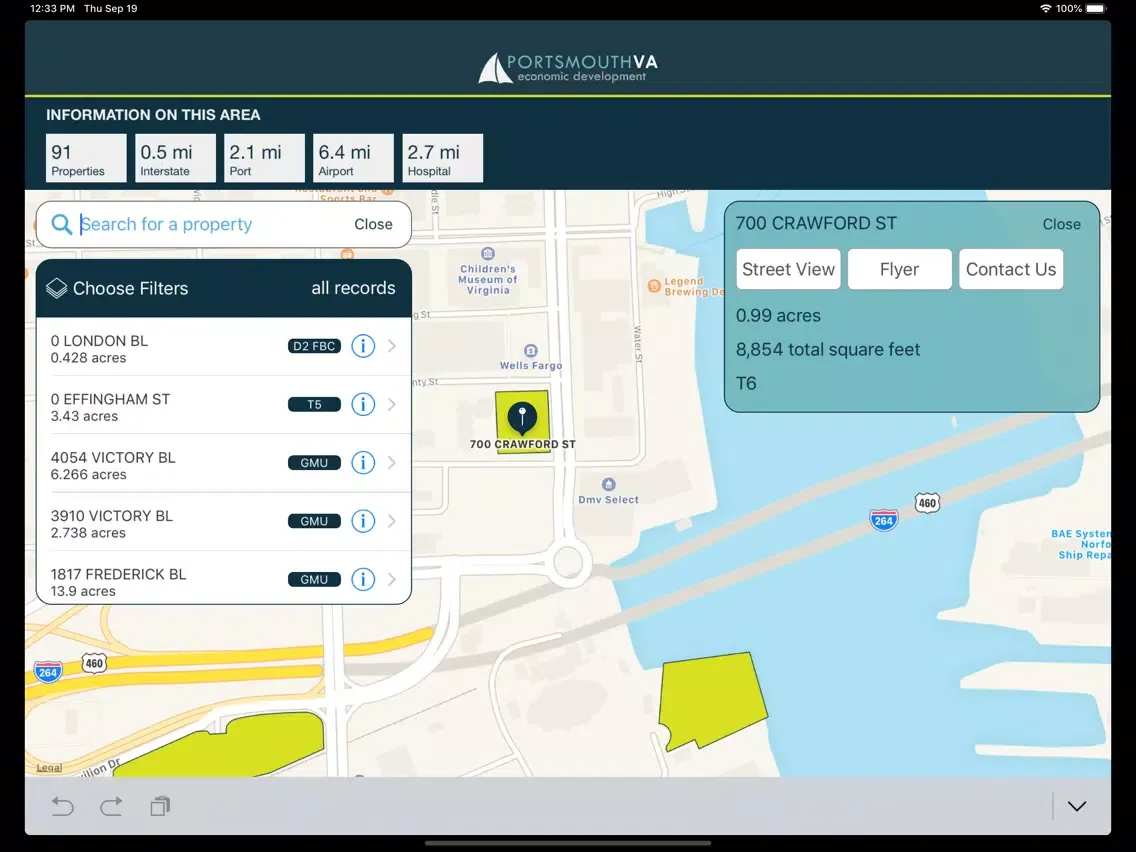Image resolution: width=1136 pixels, height=852 pixels.
Task: Click the I-264 shield on the bridge
Action: [x=883, y=519]
